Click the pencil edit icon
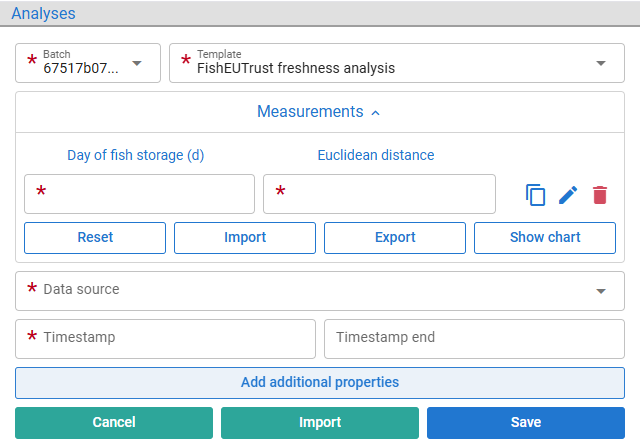The height and width of the screenshot is (445, 640). pyautogui.click(x=568, y=195)
